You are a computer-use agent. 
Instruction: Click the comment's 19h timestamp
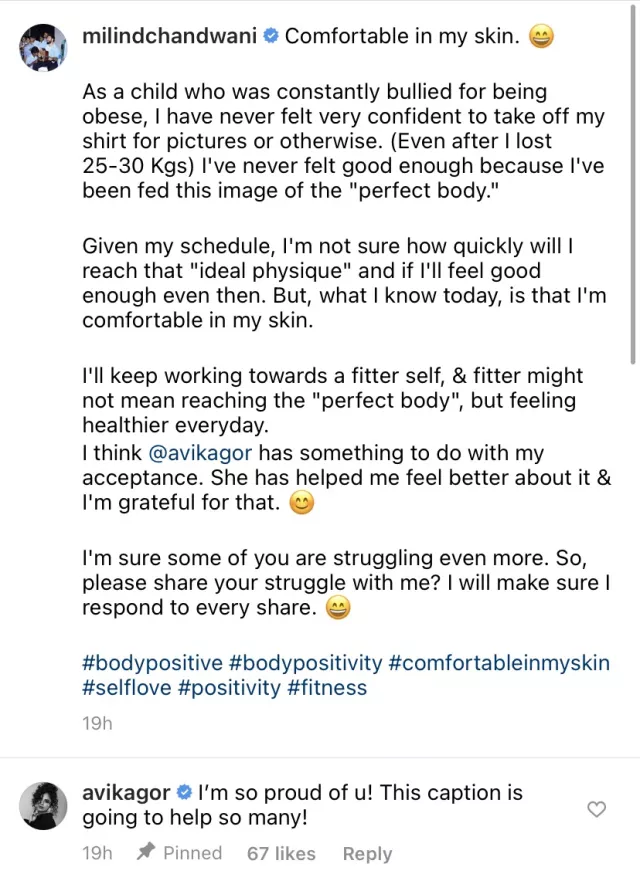click(97, 853)
